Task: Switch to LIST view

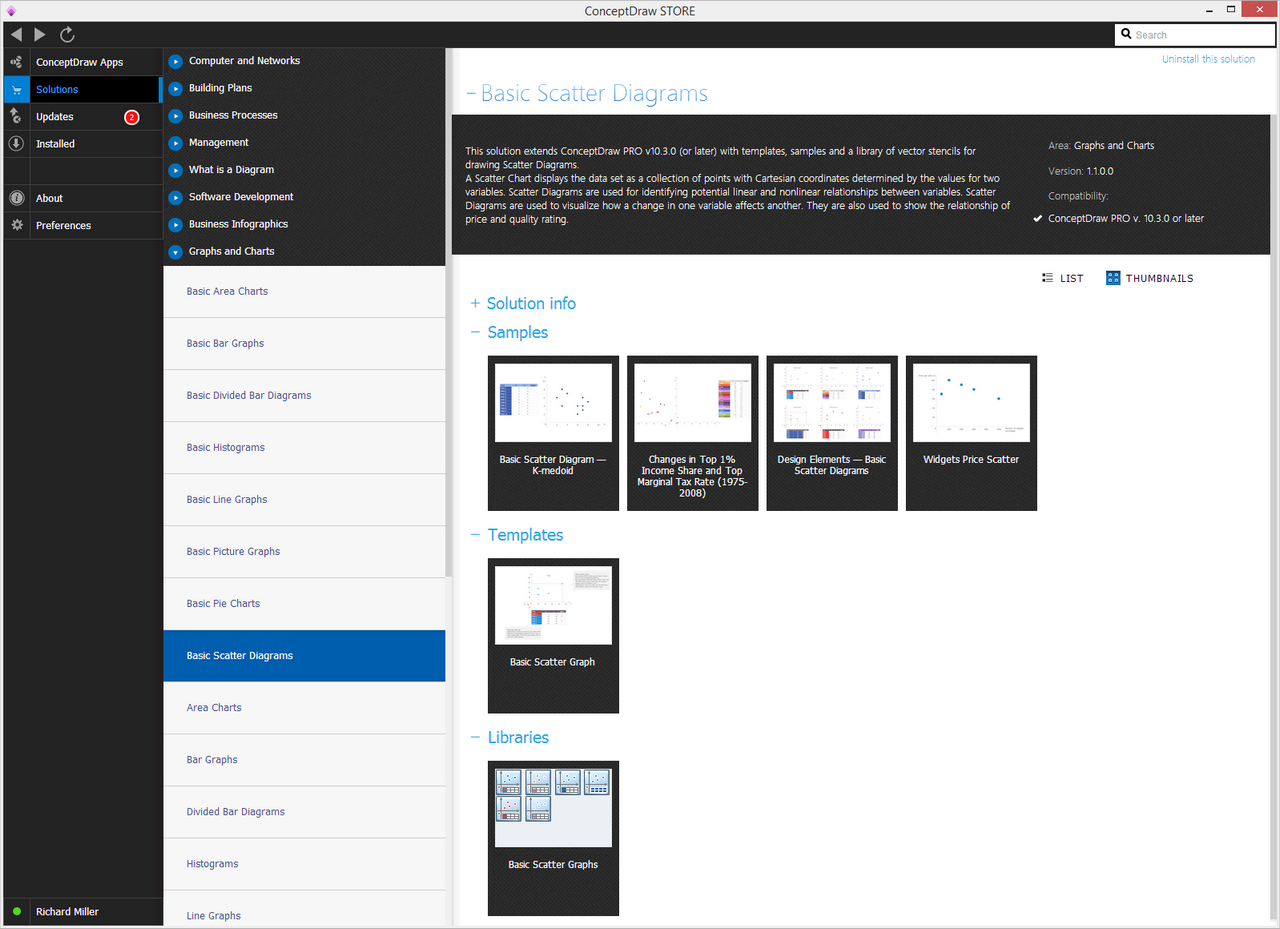Action: [1062, 278]
